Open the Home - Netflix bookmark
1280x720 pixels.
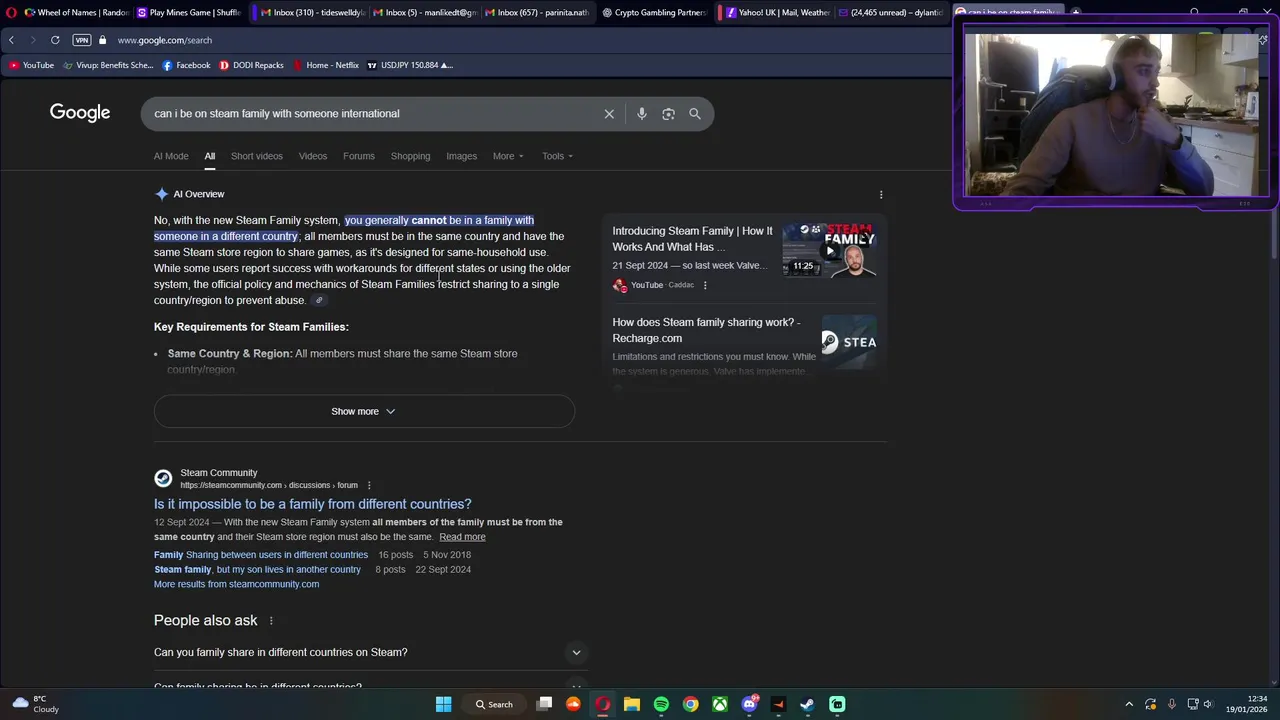coord(326,65)
